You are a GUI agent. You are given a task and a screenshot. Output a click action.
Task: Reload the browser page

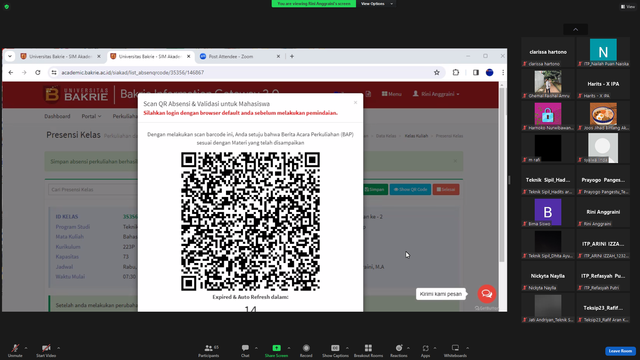38,72
